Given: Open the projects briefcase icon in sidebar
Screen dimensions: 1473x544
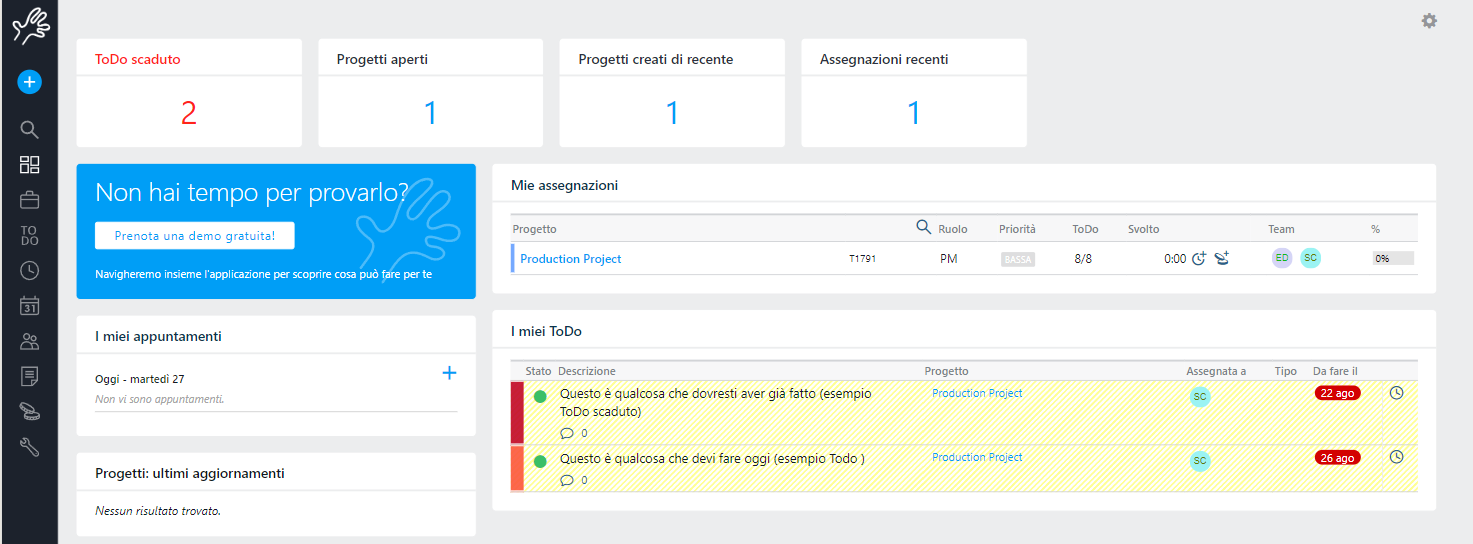Looking at the screenshot, I should (29, 200).
